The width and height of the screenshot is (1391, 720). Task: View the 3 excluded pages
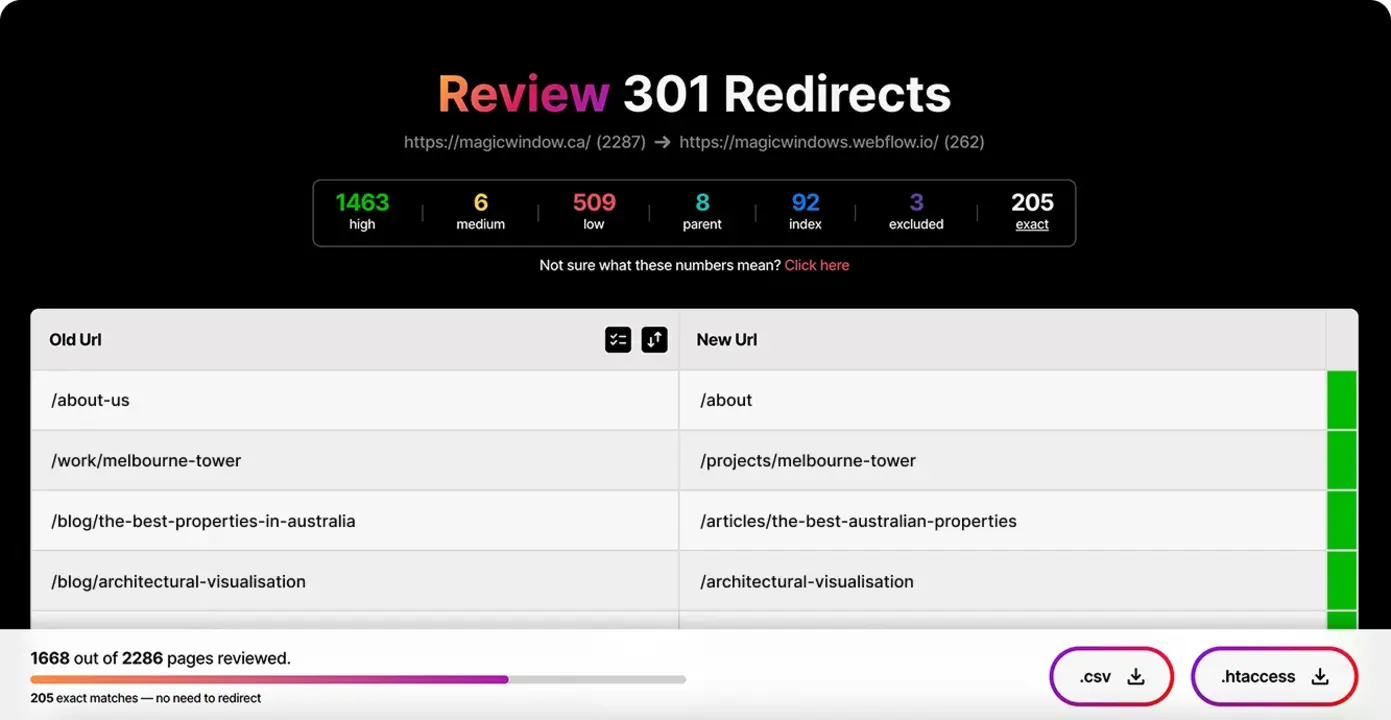(916, 212)
